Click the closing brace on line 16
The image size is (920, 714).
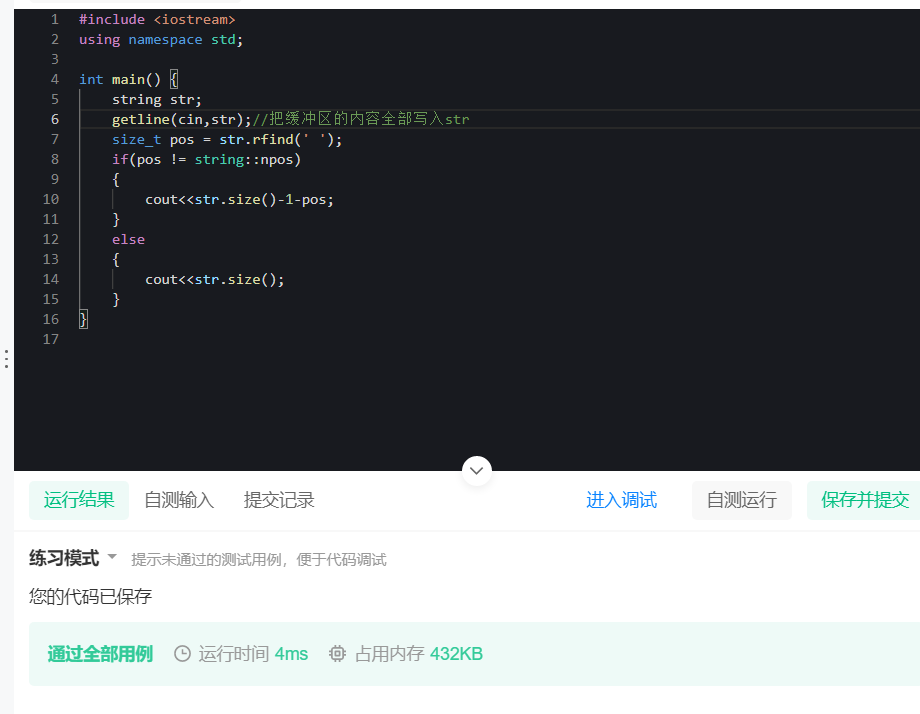tap(83, 319)
